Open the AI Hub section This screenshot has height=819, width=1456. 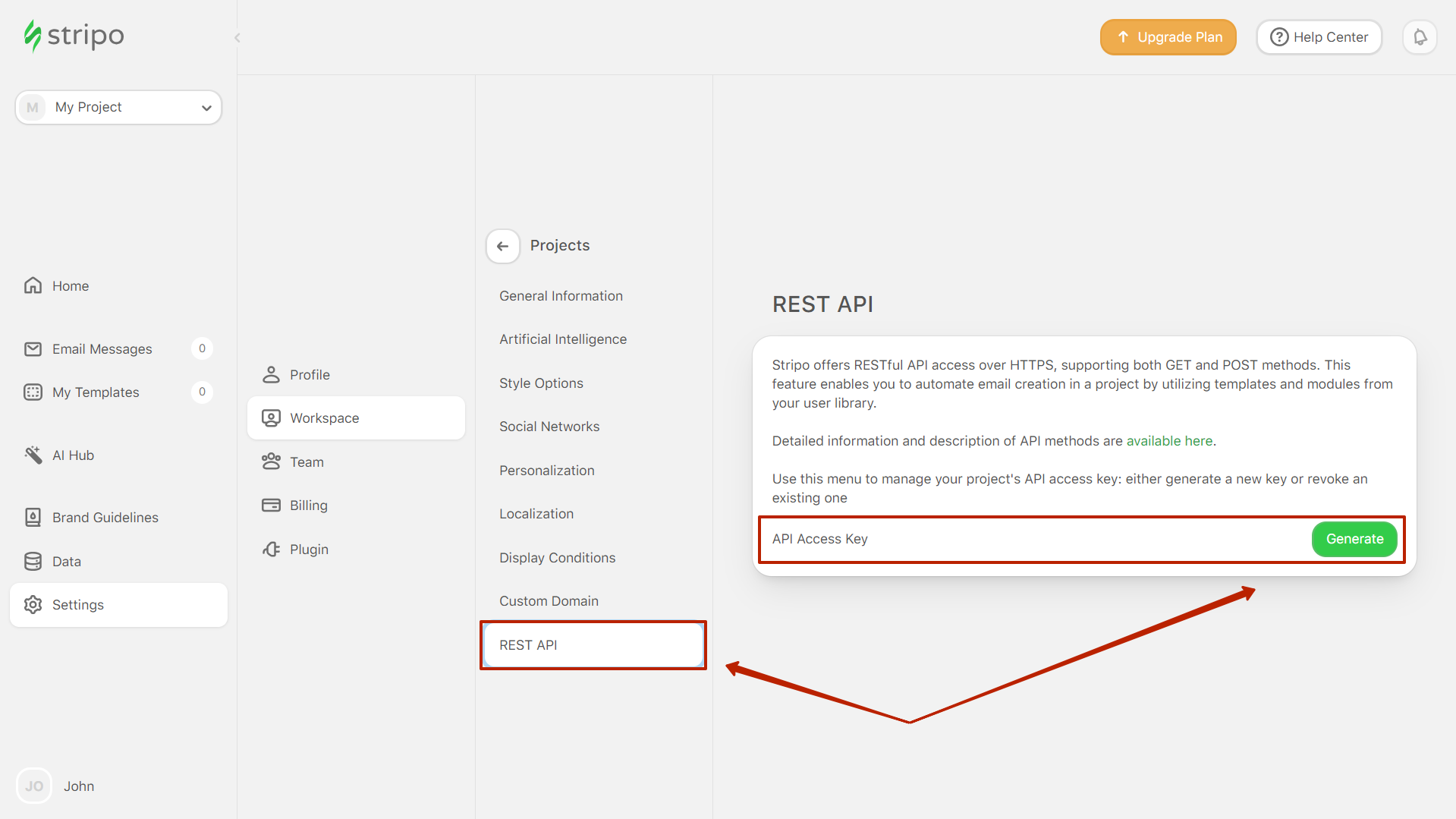[73, 455]
